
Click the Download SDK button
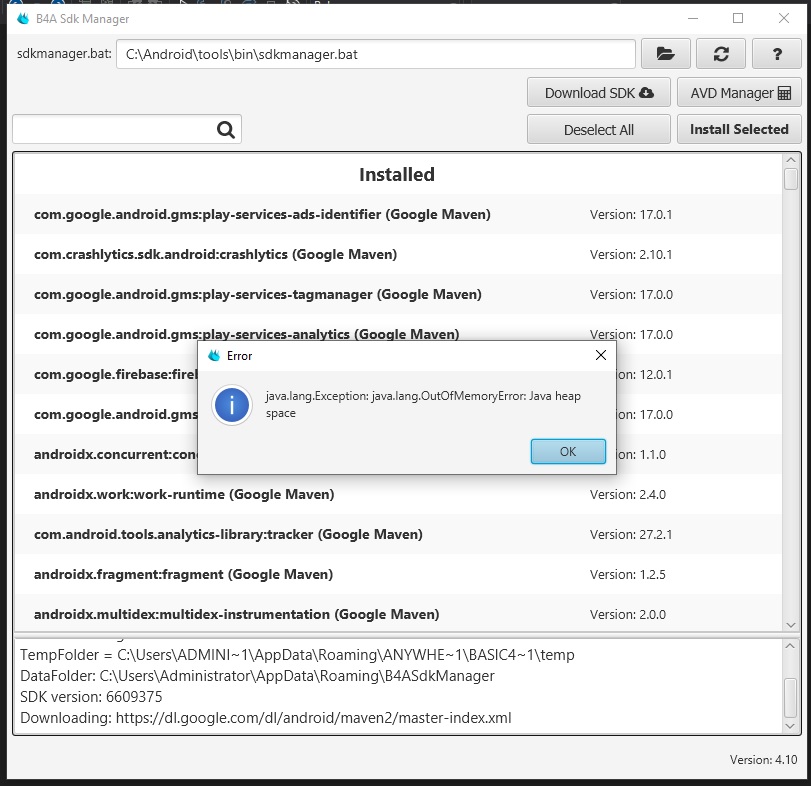598,93
